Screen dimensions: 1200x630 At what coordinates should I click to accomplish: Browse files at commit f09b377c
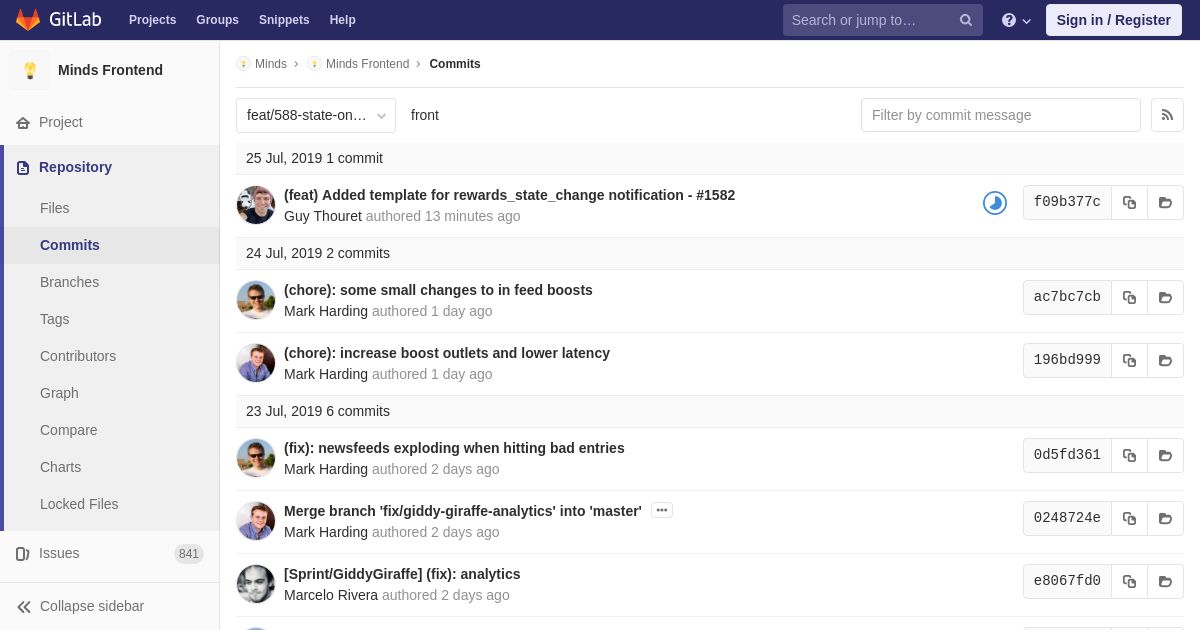(1165, 202)
